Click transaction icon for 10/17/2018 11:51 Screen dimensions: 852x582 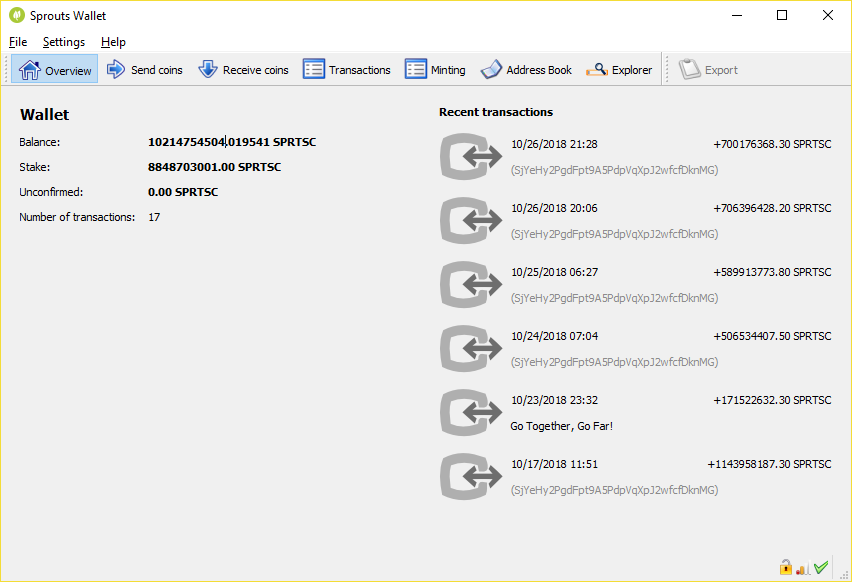[x=471, y=477]
